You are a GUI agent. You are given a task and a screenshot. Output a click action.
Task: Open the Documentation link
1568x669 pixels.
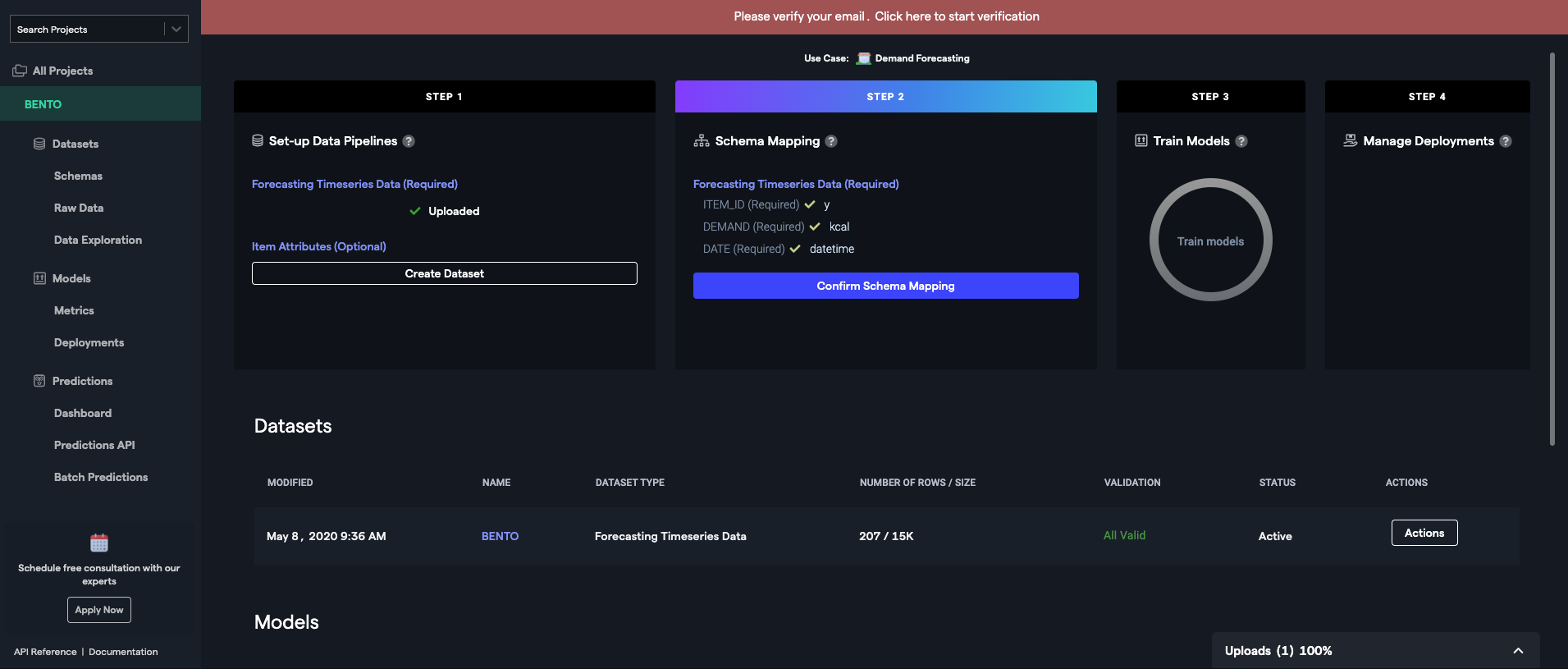123,652
